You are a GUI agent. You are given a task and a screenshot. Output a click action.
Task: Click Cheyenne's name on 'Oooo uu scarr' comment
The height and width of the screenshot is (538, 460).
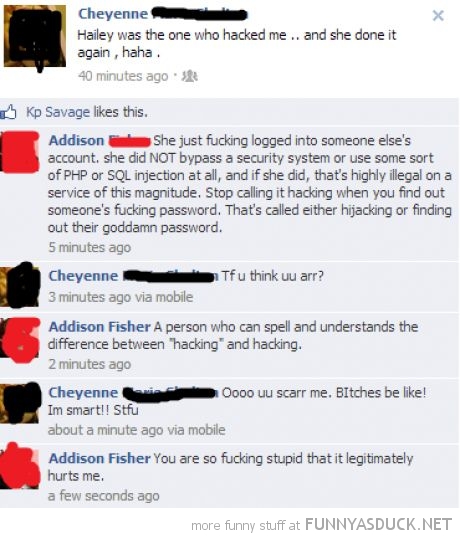[133, 393]
